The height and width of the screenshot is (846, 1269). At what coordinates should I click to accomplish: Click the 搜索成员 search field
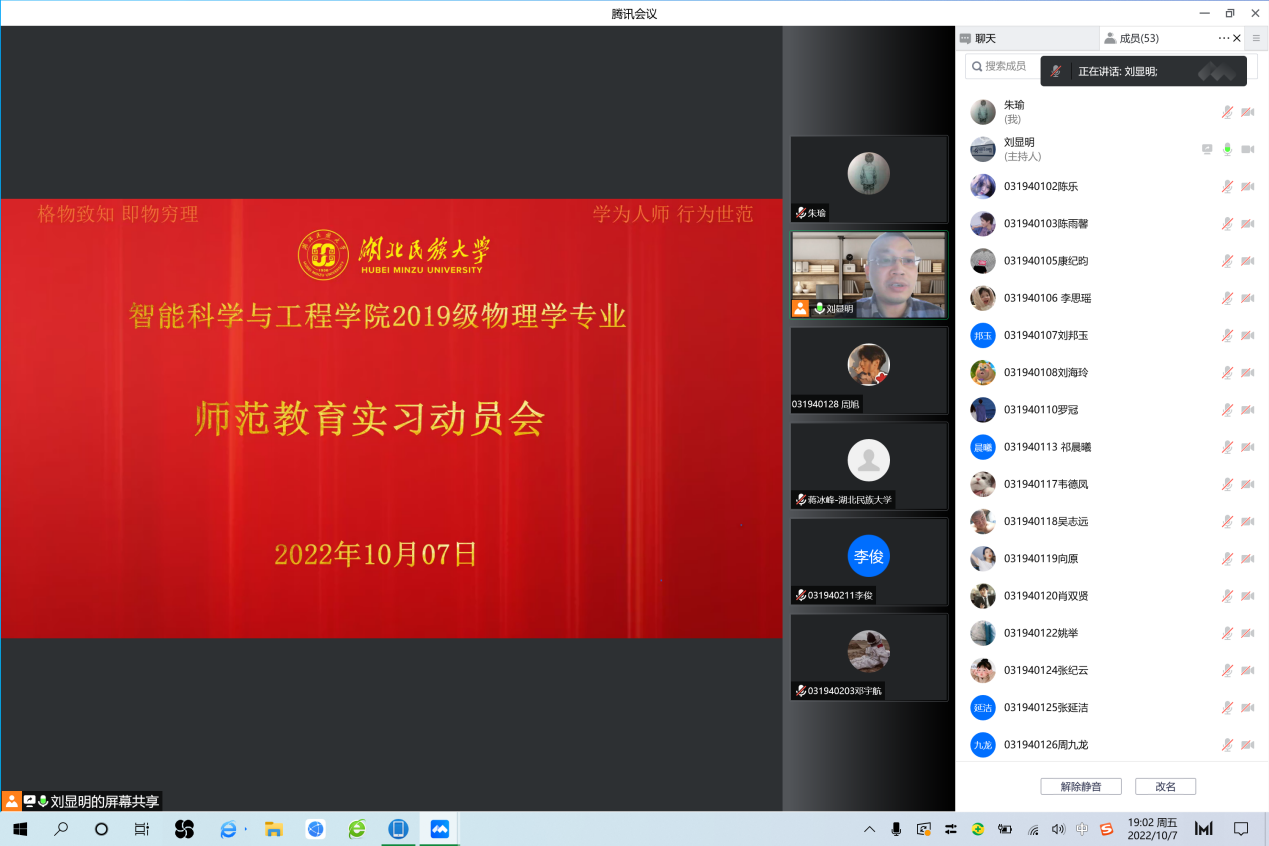1002,66
